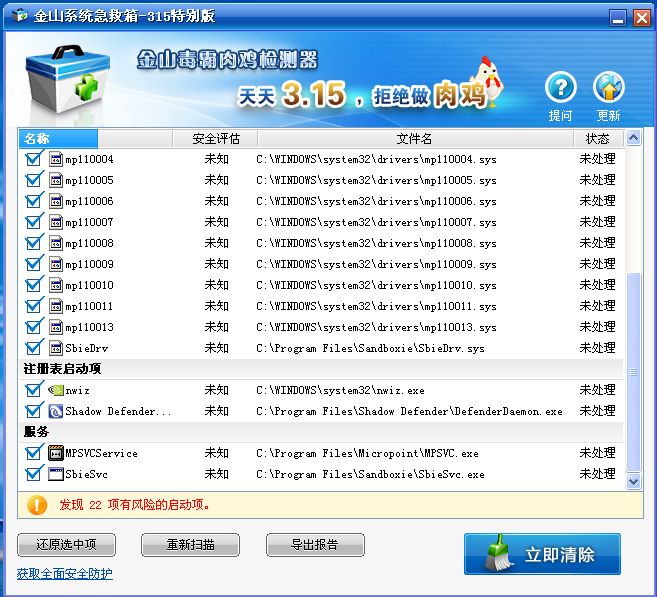Click the SbieSvc window icon

[x=56, y=474]
